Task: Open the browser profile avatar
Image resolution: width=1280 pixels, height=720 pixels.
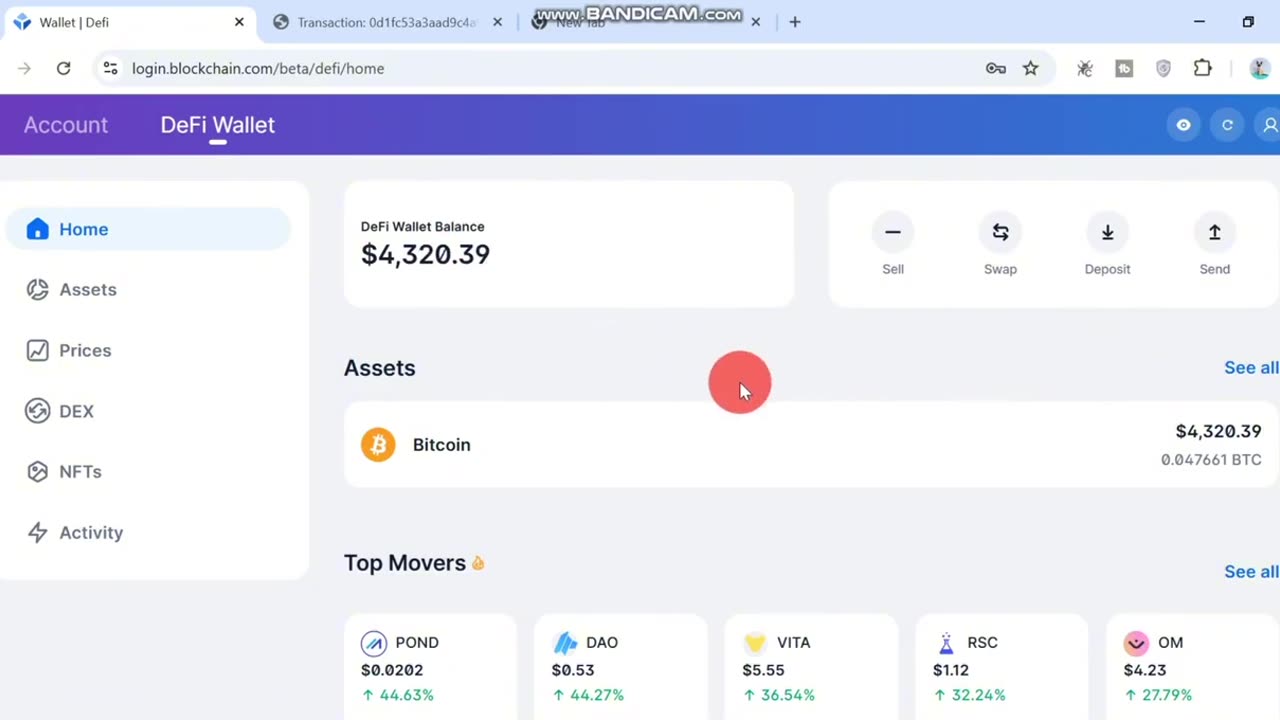Action: pos(1260,68)
